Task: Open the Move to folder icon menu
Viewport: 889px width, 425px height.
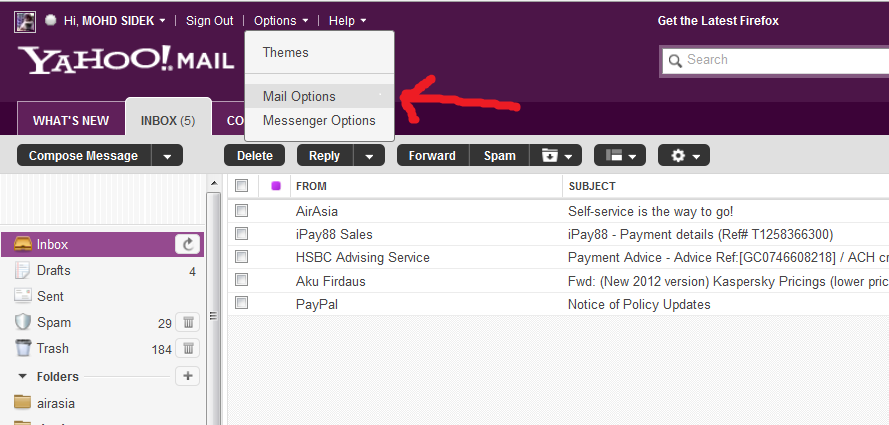Action: (x=556, y=155)
